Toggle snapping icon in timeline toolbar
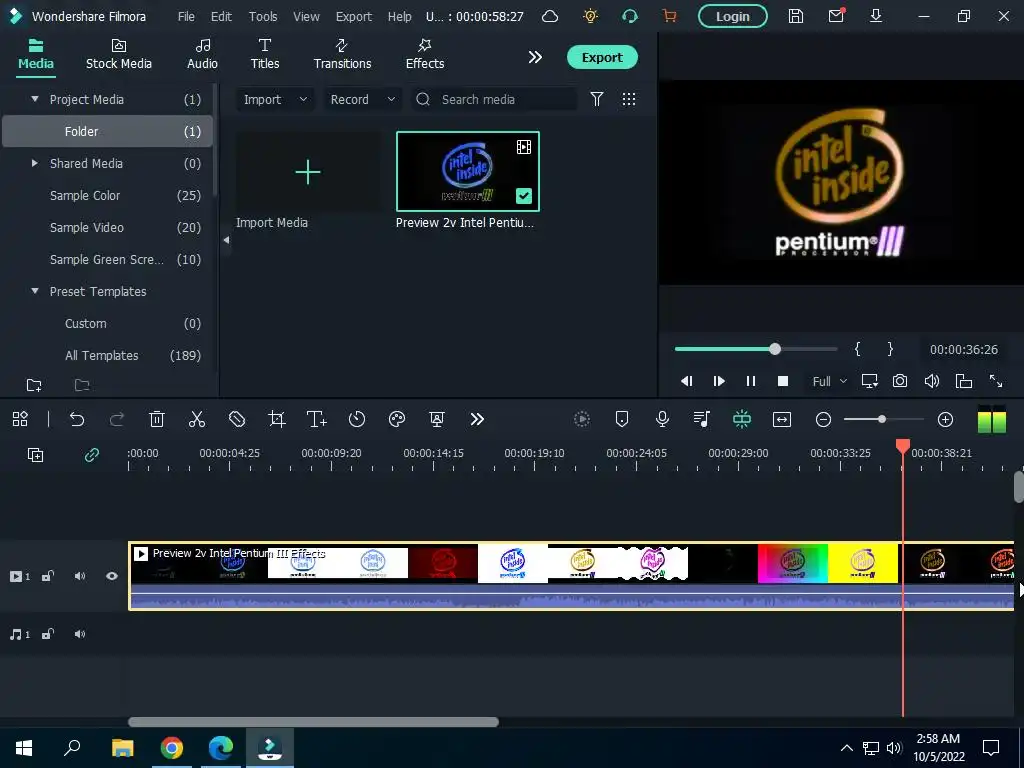1024x768 pixels. tap(742, 419)
